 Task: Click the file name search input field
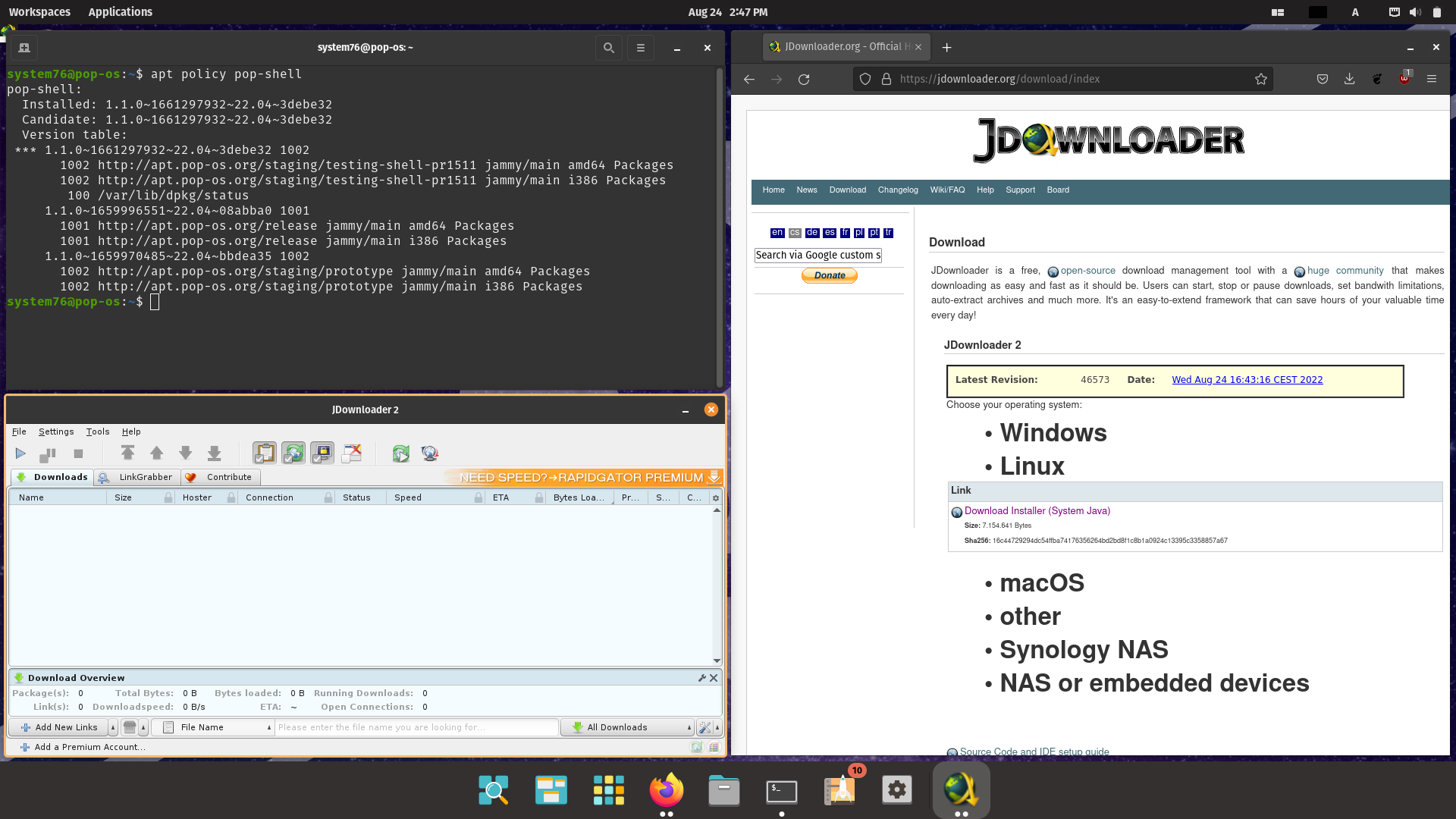(x=416, y=727)
